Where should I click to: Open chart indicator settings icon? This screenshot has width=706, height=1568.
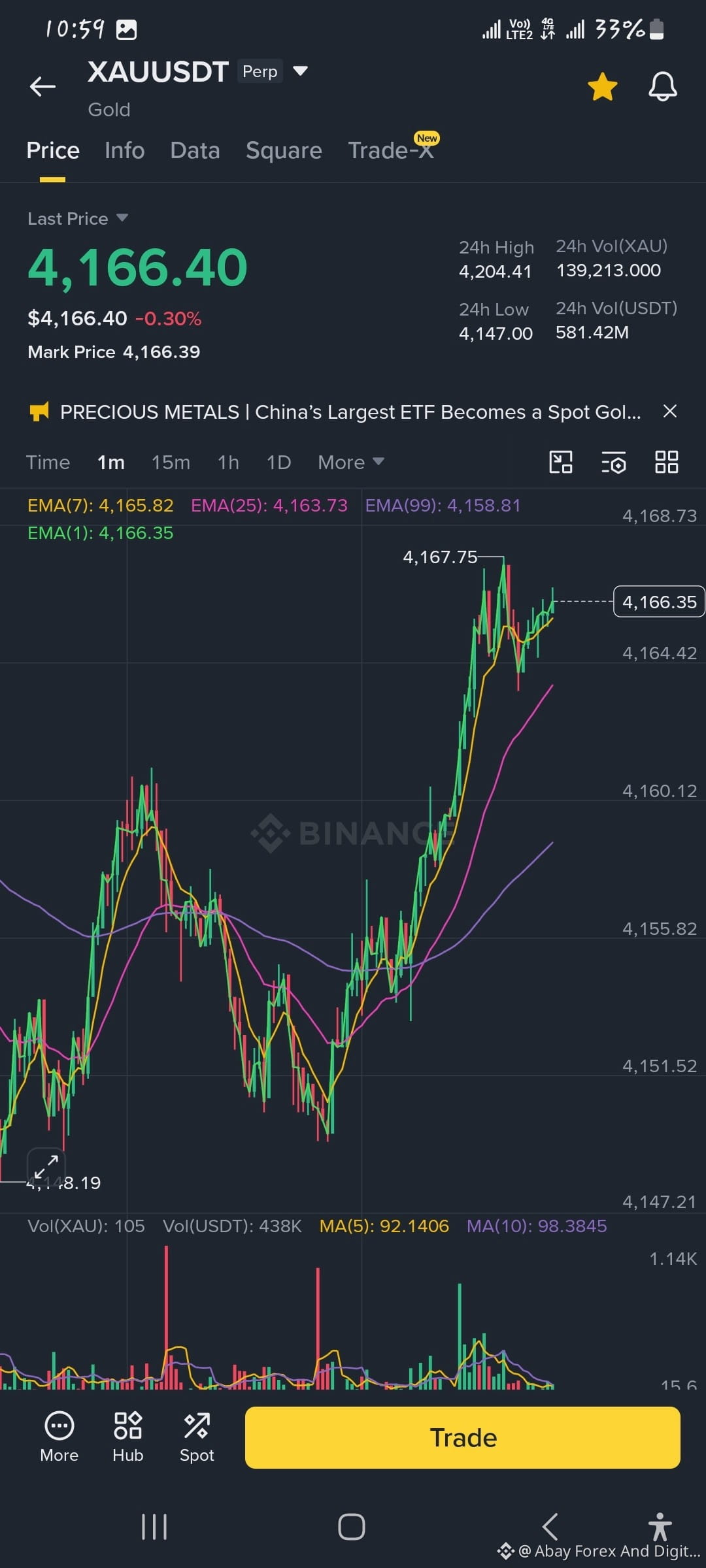[x=614, y=462]
